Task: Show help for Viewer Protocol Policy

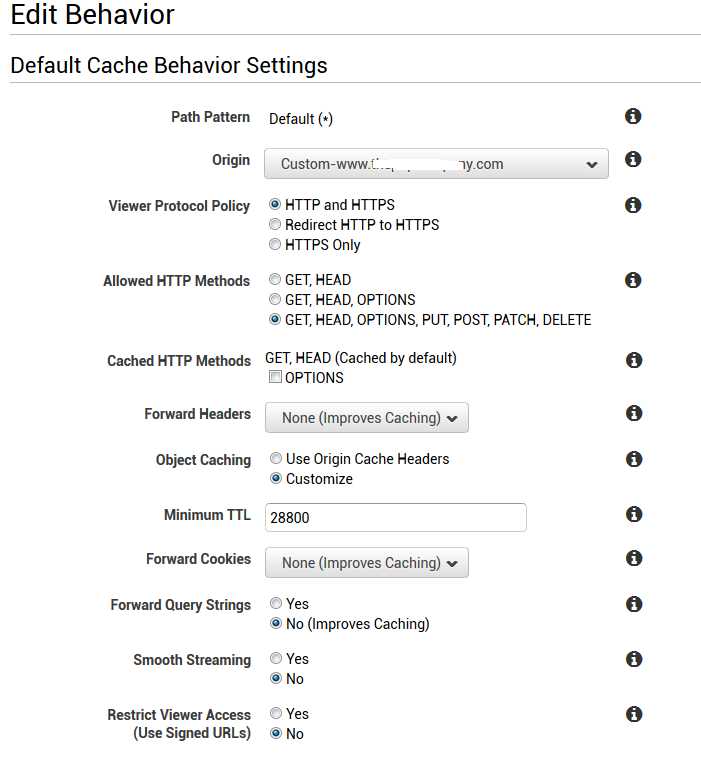Action: [632, 205]
